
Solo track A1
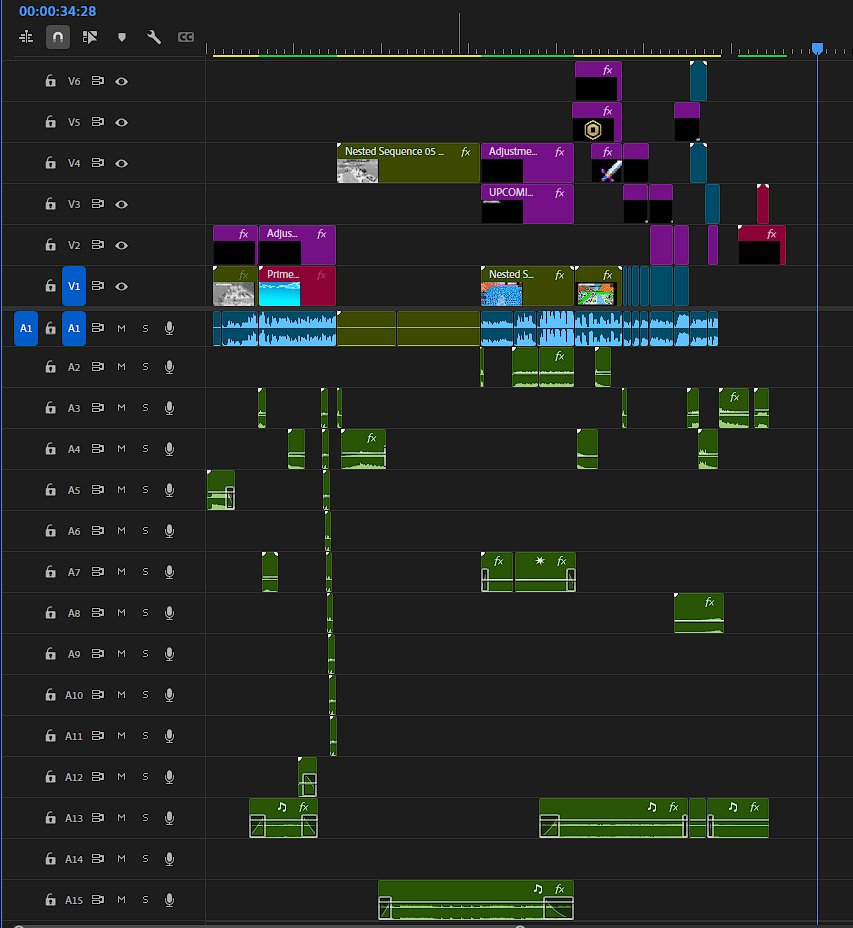point(145,328)
